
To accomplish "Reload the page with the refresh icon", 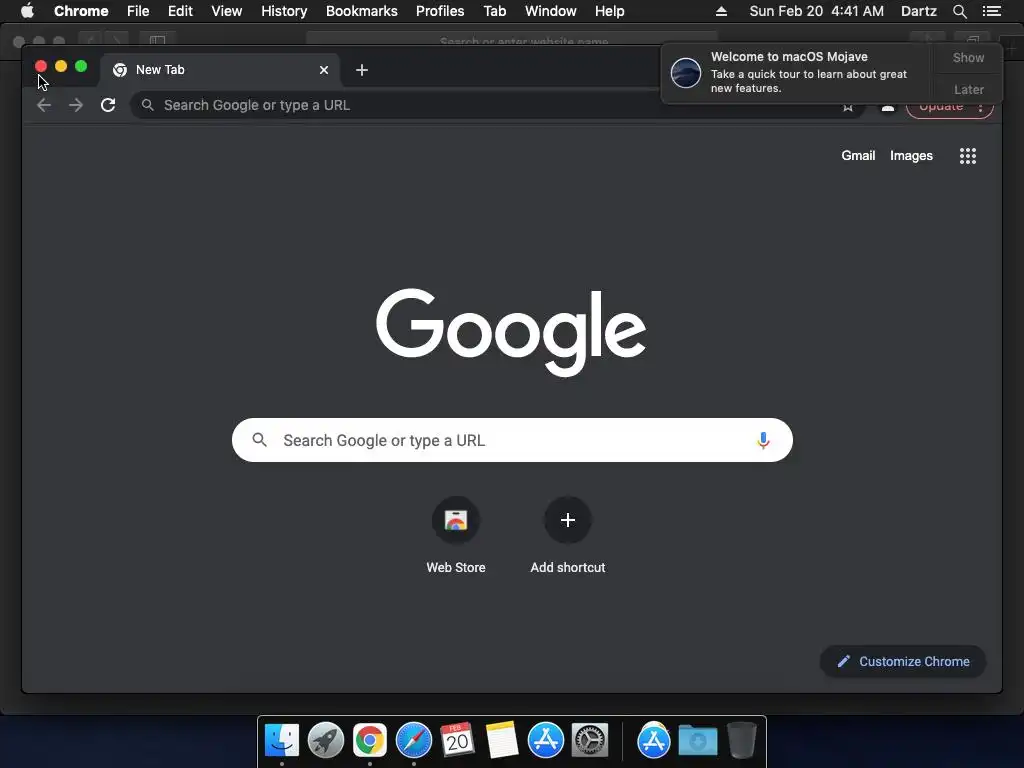I will point(108,105).
